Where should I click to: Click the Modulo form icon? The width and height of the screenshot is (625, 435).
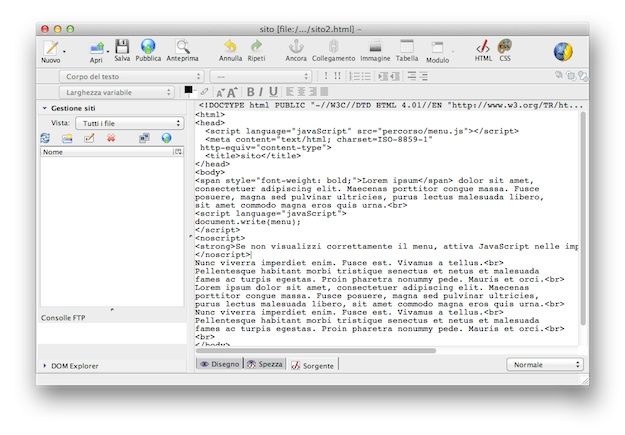(437, 47)
